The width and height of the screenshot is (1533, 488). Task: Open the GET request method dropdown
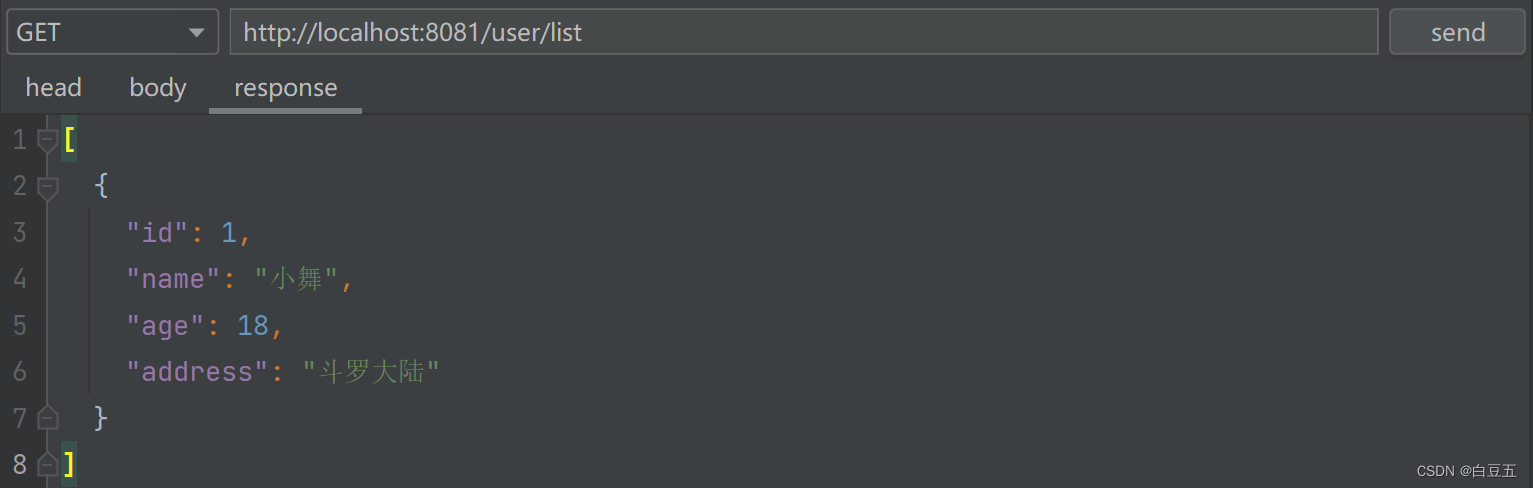[112, 32]
